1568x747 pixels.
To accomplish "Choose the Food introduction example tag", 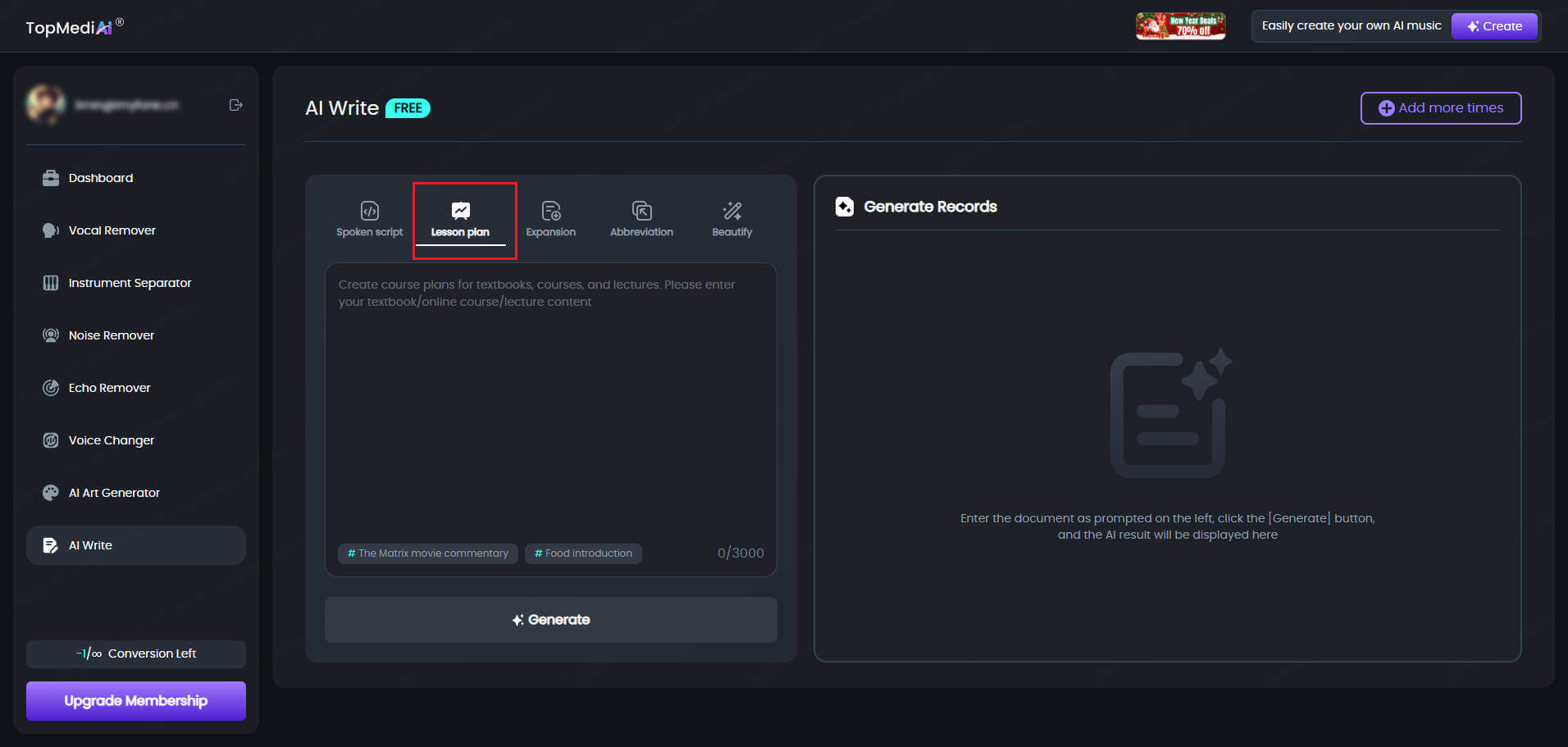I will (x=583, y=553).
